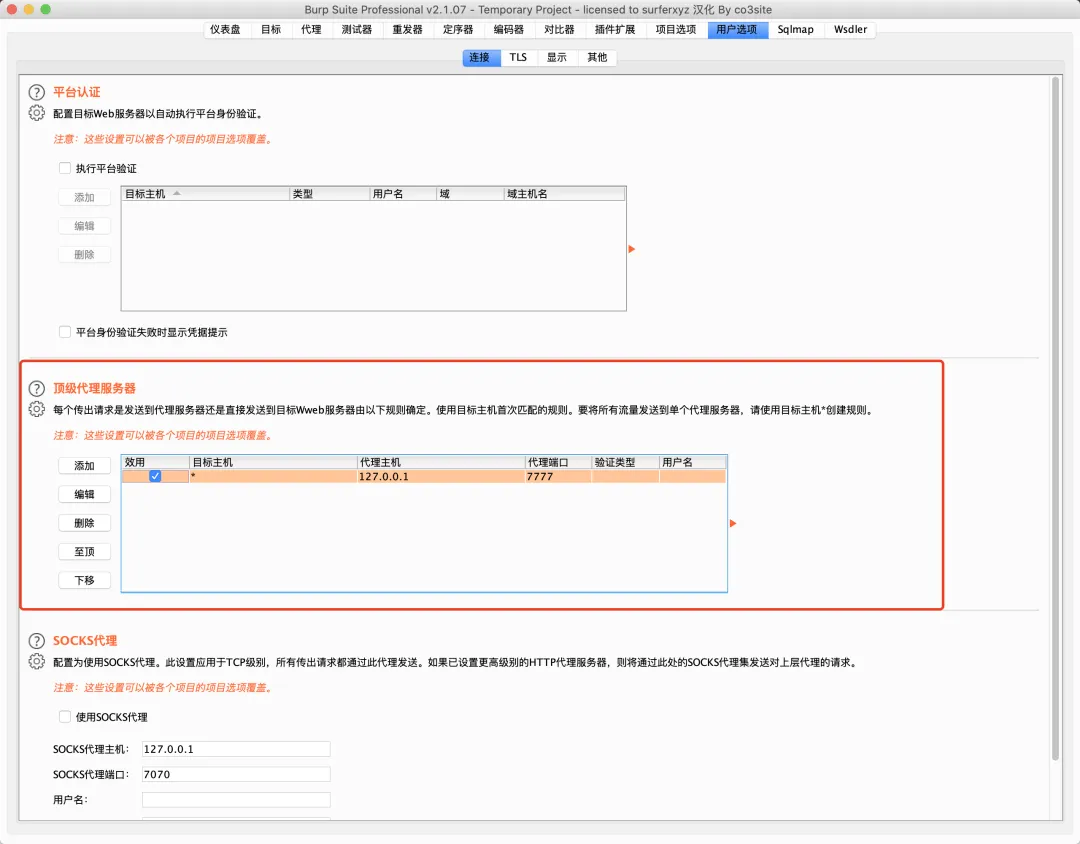Screen dimensions: 1080x844
Task: Enable 使用SOCKS代理 checkbox
Action: click(x=65, y=717)
